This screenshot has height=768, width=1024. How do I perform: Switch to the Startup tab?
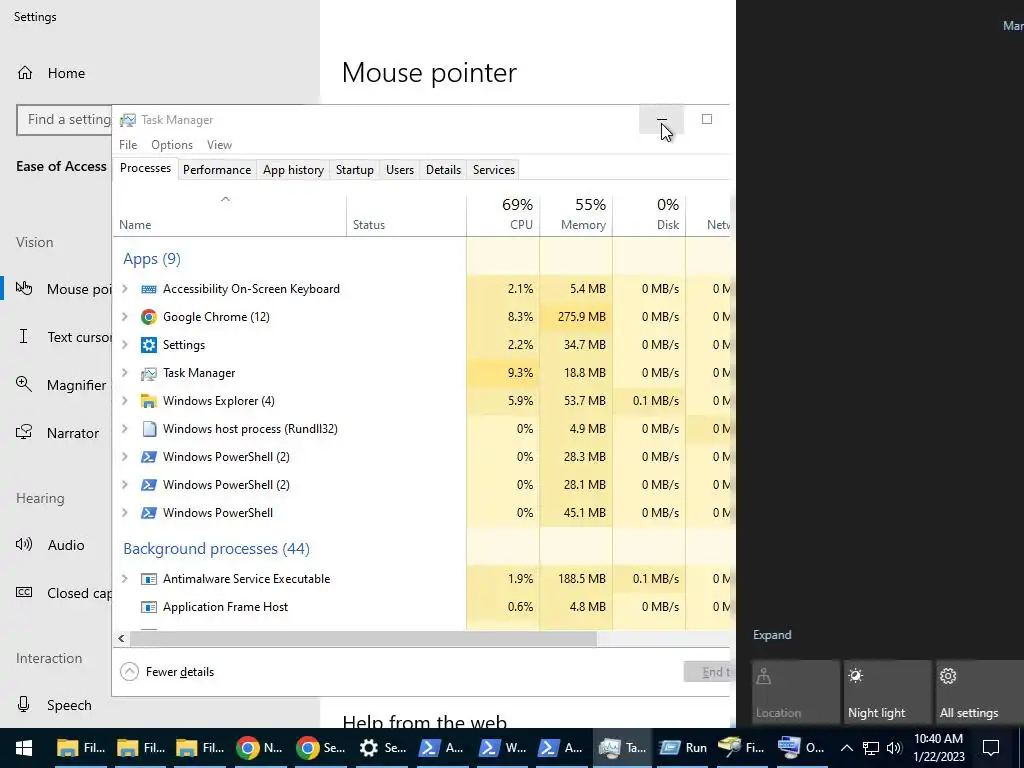click(355, 170)
